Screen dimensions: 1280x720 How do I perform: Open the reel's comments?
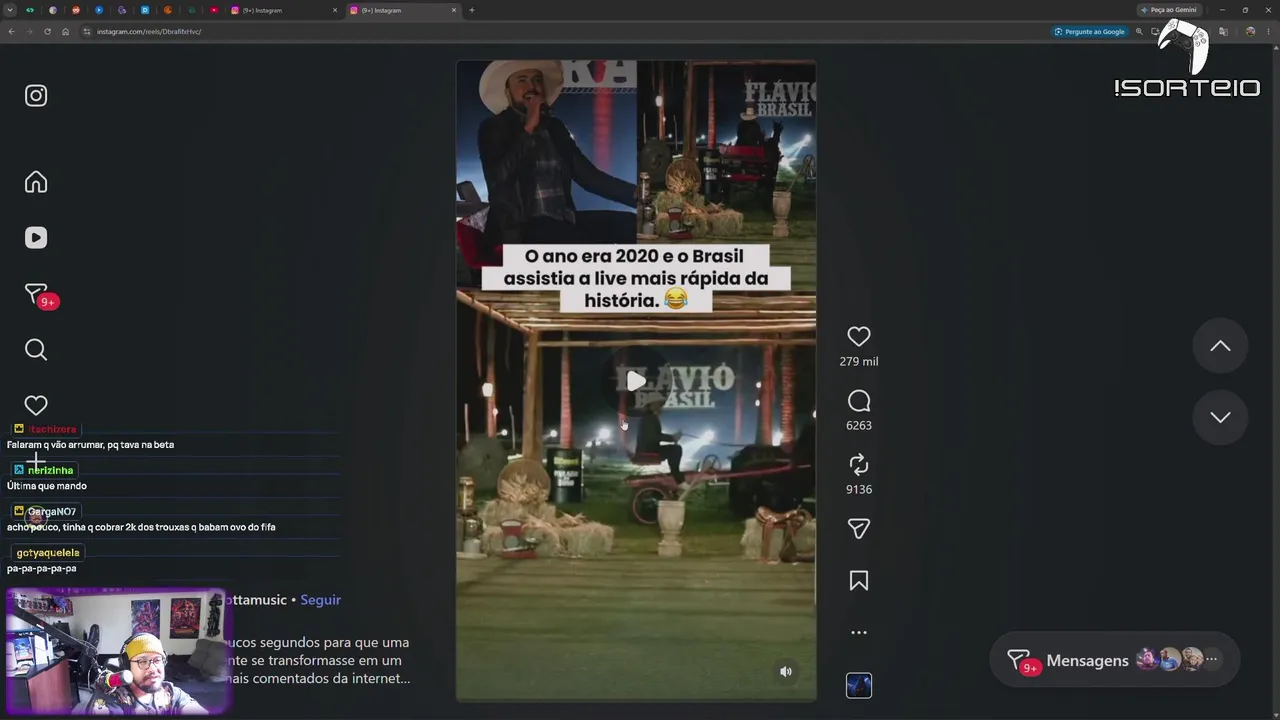859,401
